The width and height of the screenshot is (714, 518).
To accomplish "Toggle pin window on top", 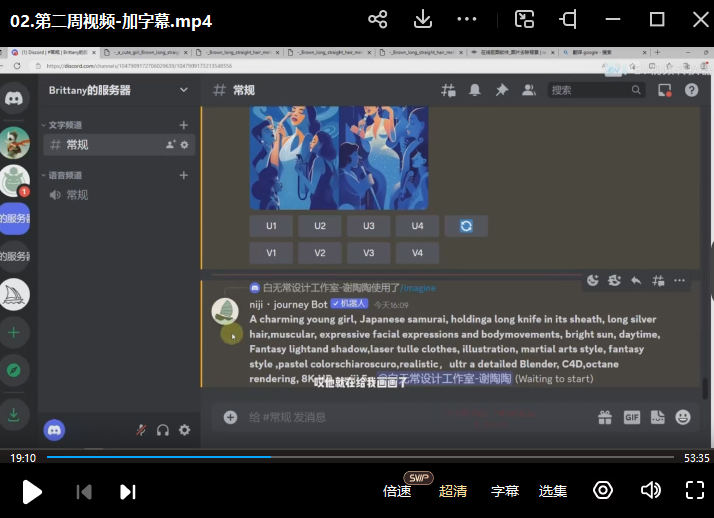I will point(568,20).
